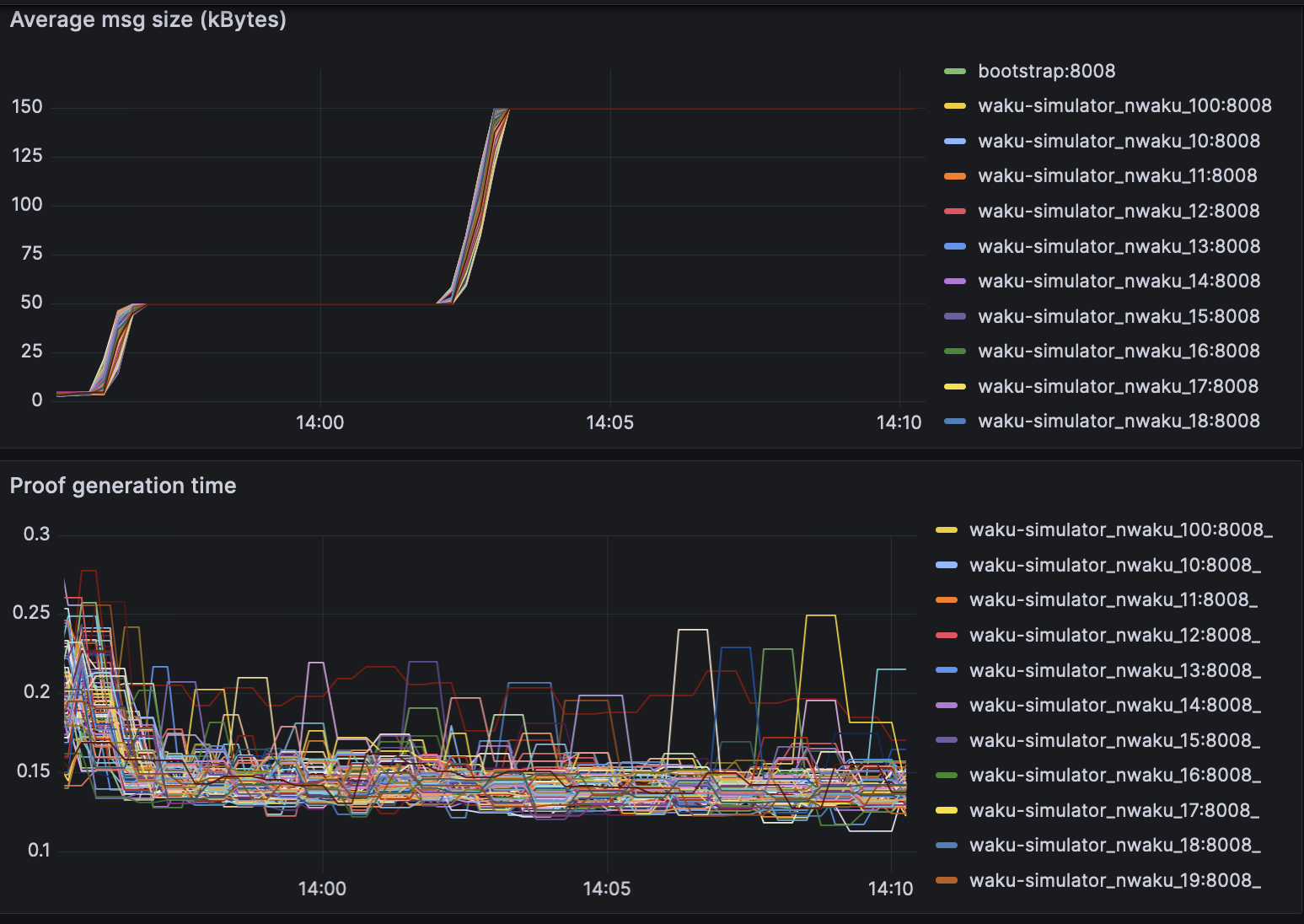Viewport: 1304px width, 924px height.
Task: Toggle nwaku_100 series in Average msg size legend
Action: pyautogui.click(x=1124, y=106)
